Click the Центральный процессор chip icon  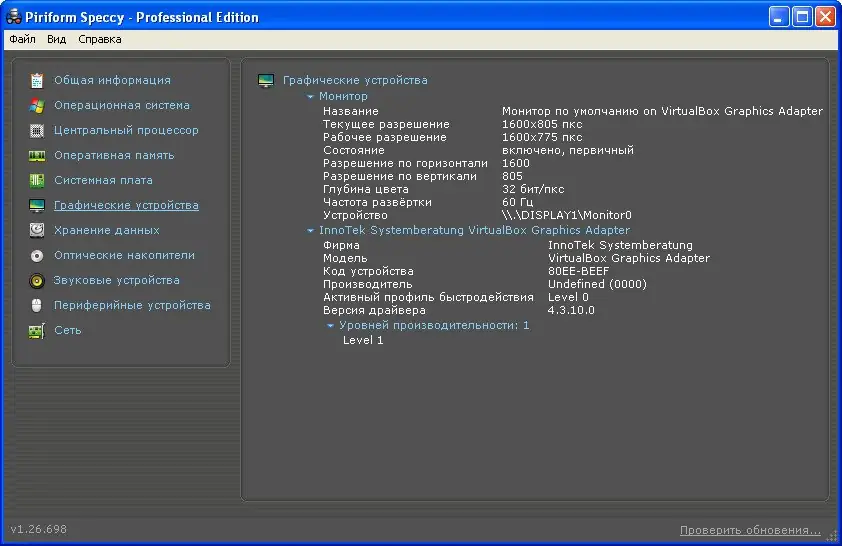pyautogui.click(x=37, y=130)
